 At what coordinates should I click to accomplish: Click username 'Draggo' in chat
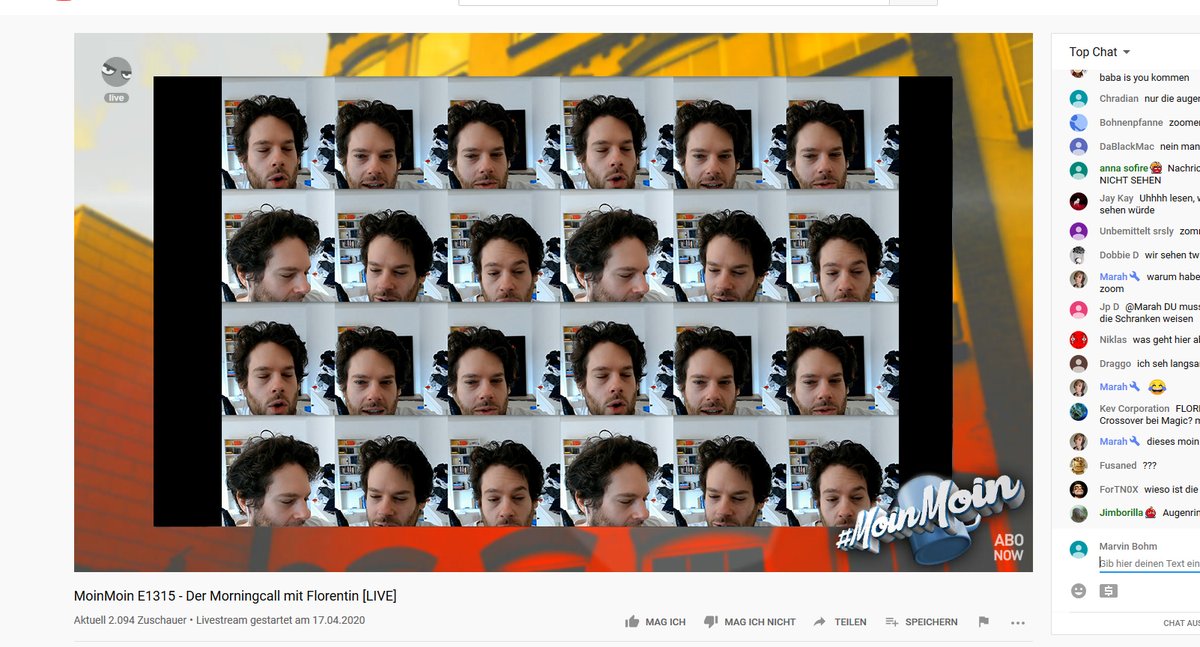pos(1115,364)
